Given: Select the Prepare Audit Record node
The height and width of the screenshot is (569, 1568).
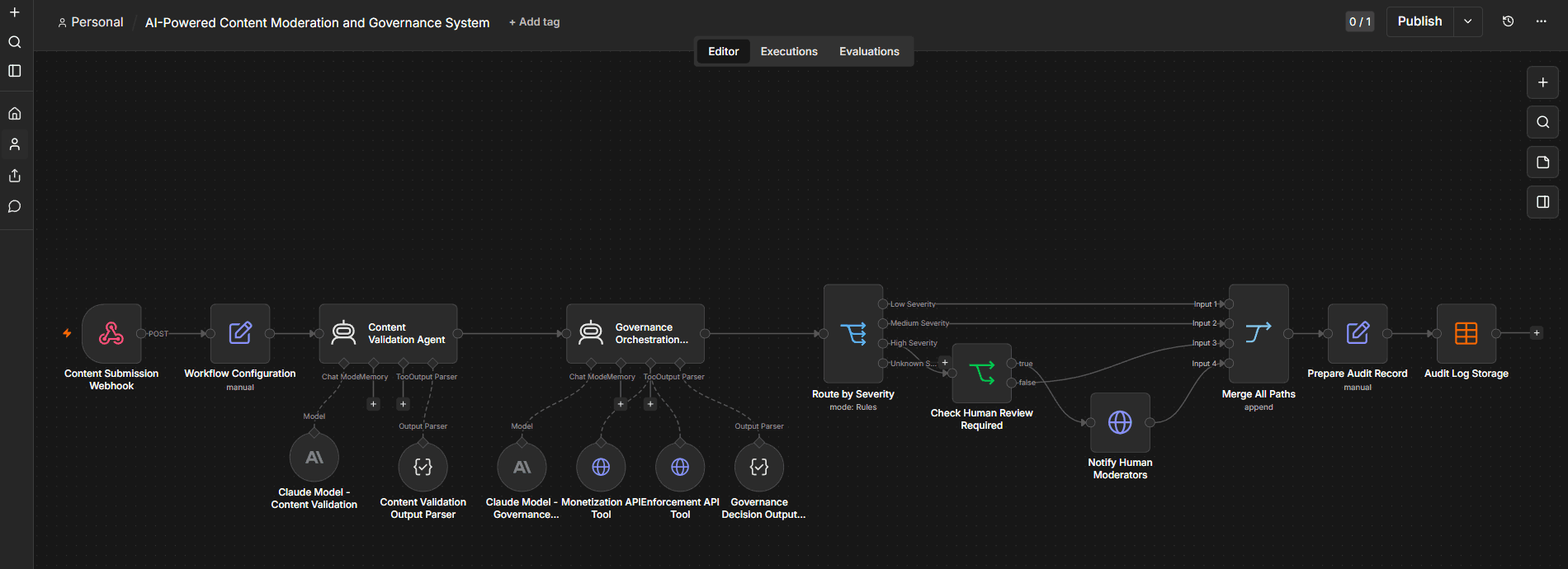Looking at the screenshot, I should pos(1358,333).
